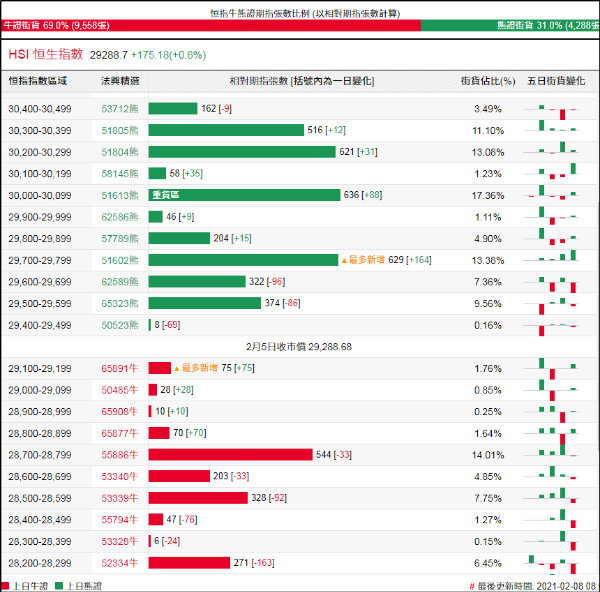Click the green 熊證街貨 31.0% ratio bar
Screen dimensions: 600x592
510,25
